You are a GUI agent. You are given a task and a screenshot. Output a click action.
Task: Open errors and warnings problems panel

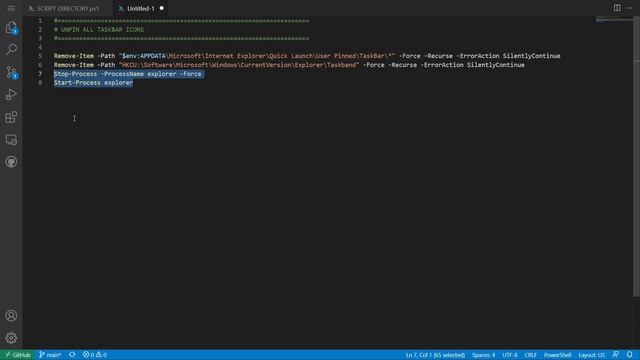[x=95, y=355]
